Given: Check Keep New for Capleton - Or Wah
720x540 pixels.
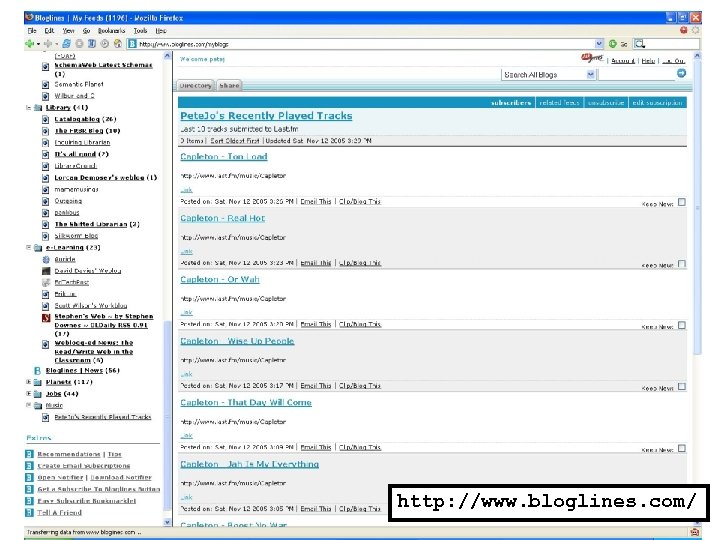Looking at the screenshot, I should pos(682,325).
